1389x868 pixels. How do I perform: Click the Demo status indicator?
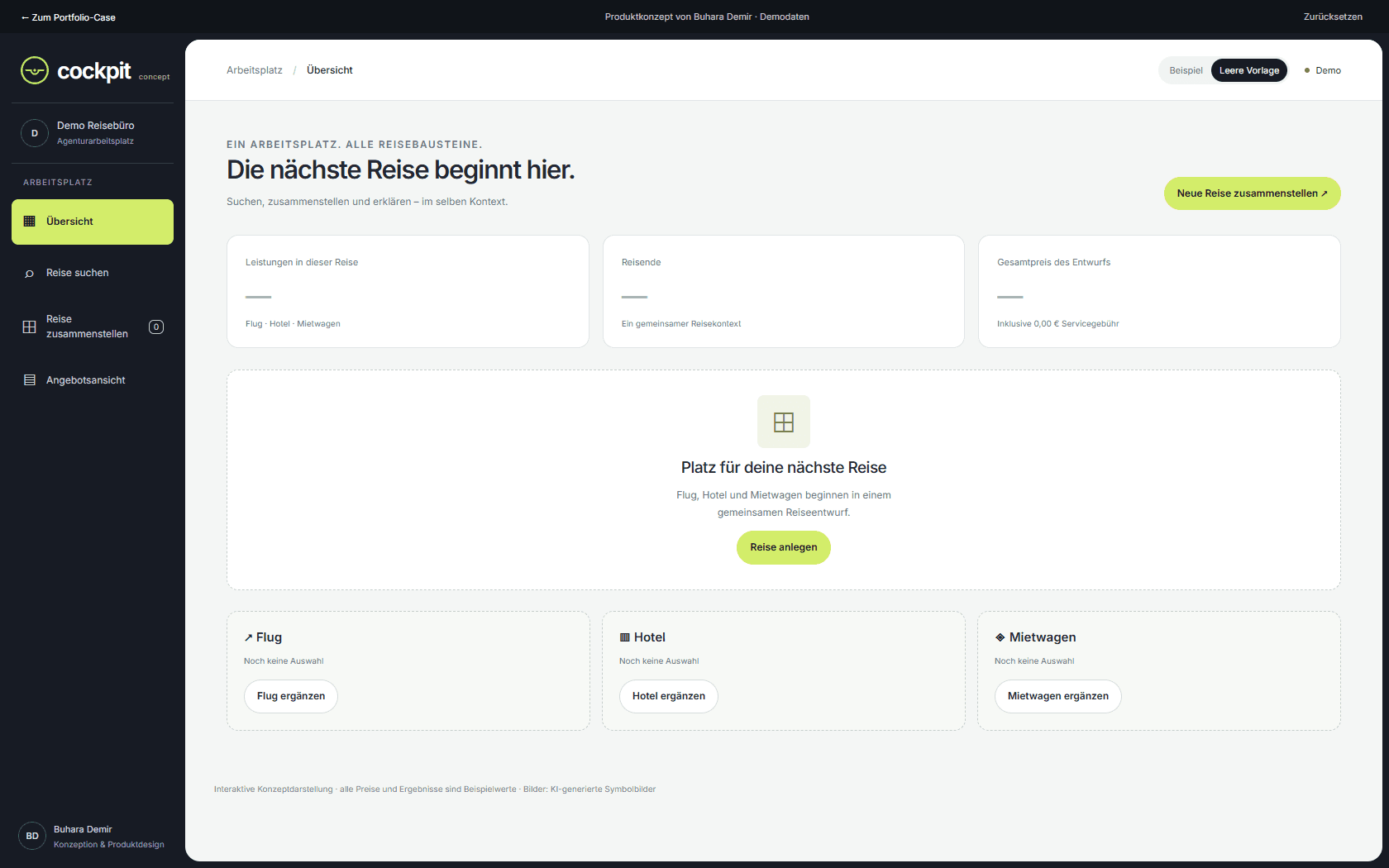pyautogui.click(x=1323, y=70)
